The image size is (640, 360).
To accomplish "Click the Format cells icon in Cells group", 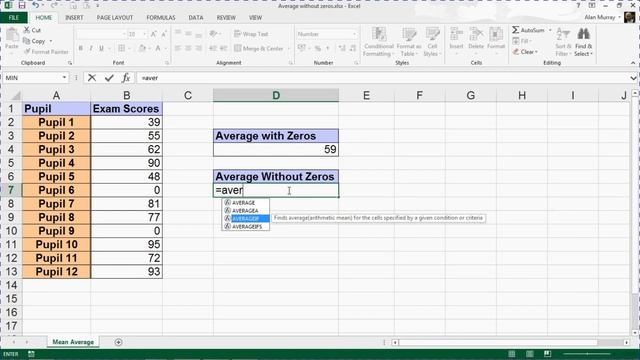I will click(x=496, y=34).
